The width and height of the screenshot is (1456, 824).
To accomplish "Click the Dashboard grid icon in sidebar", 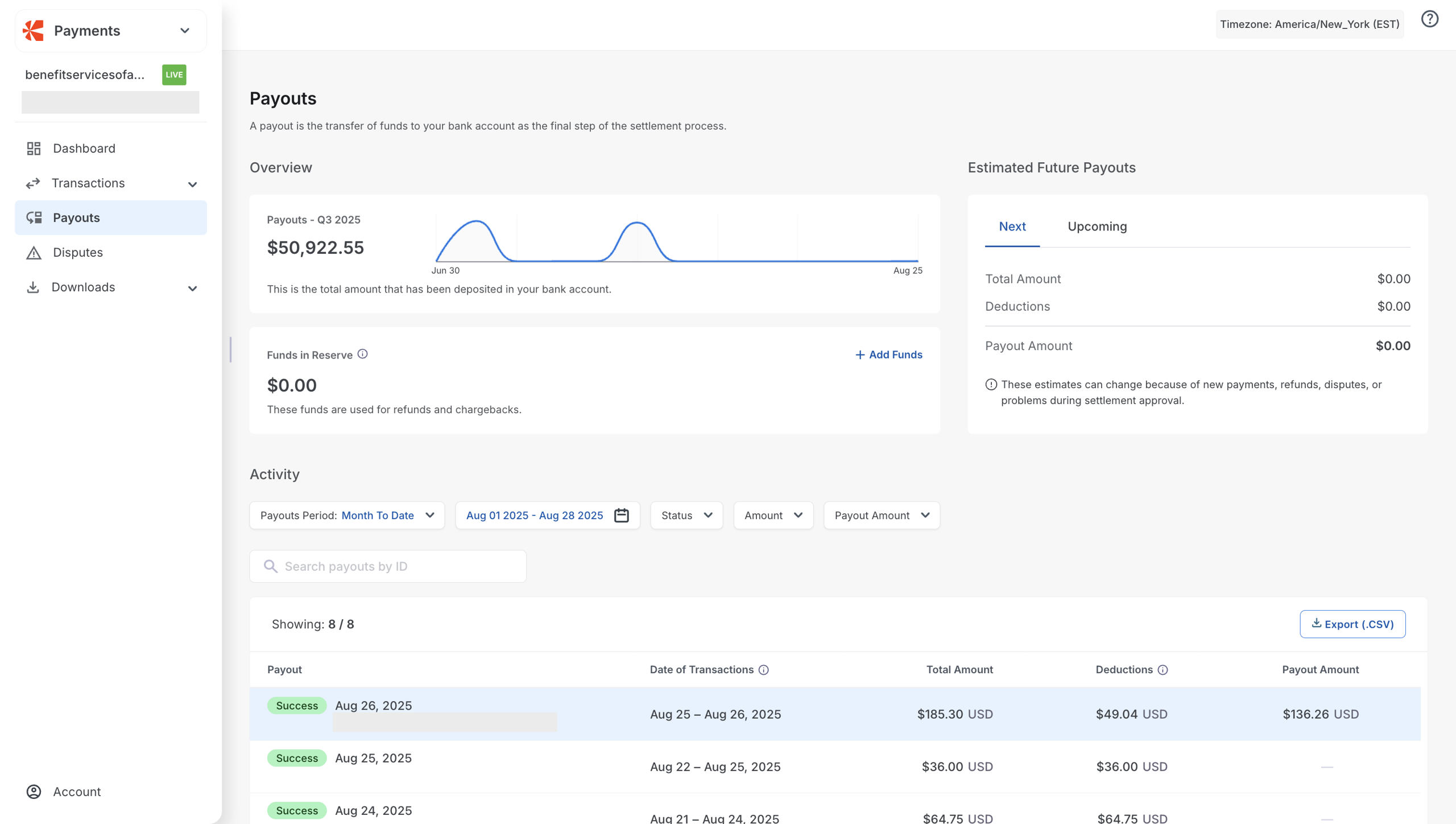I will coord(34,149).
